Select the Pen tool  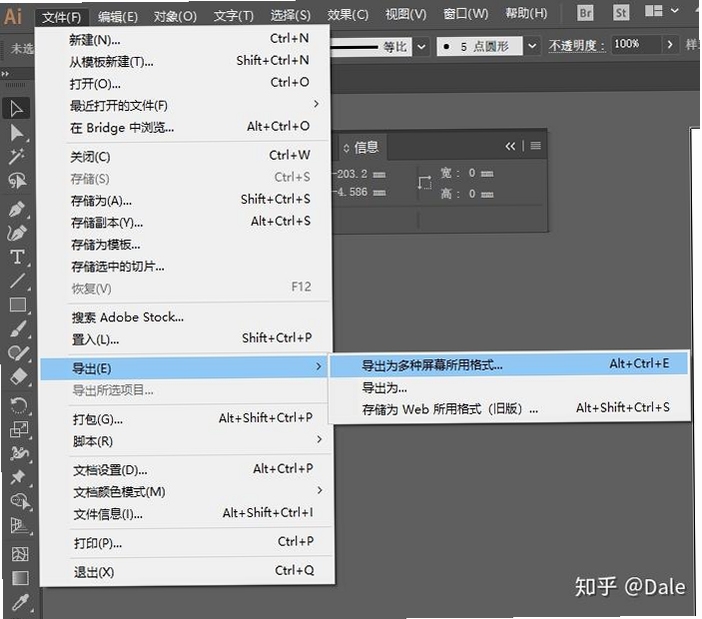tap(17, 209)
